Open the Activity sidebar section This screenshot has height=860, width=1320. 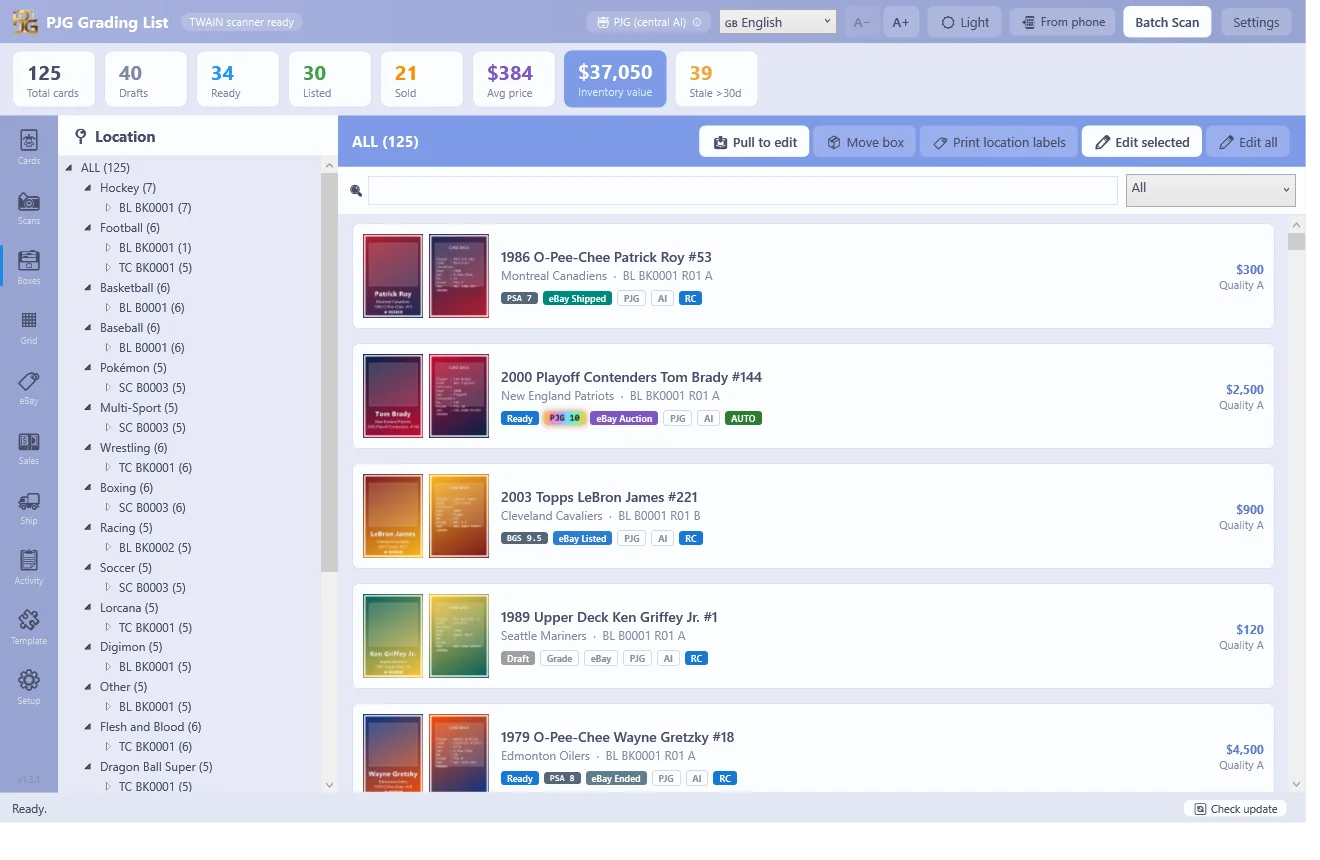point(29,567)
